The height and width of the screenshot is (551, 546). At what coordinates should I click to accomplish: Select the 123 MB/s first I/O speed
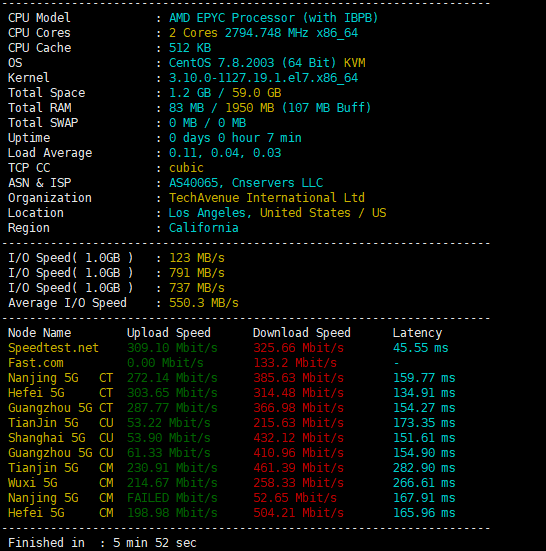(197, 258)
